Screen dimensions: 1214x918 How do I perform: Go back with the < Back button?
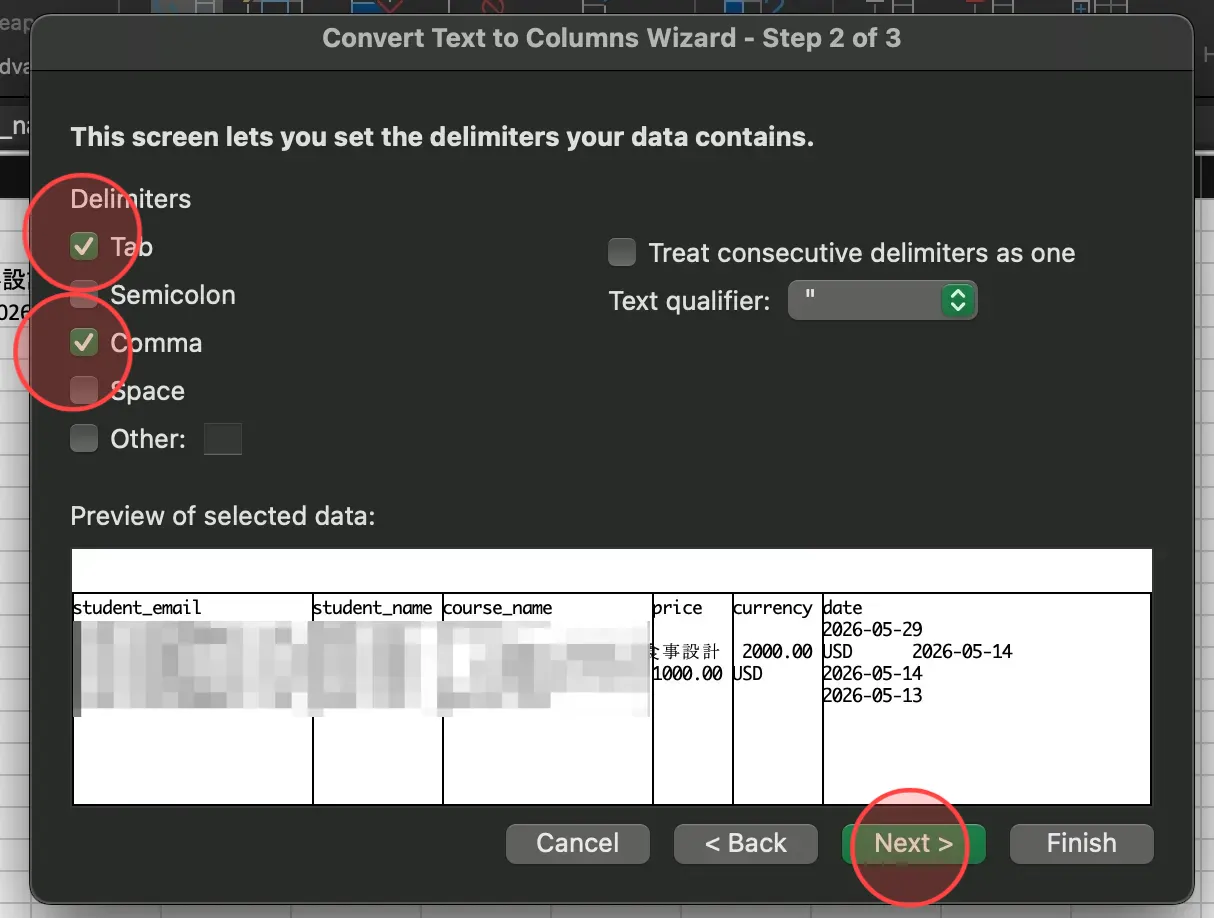click(746, 844)
